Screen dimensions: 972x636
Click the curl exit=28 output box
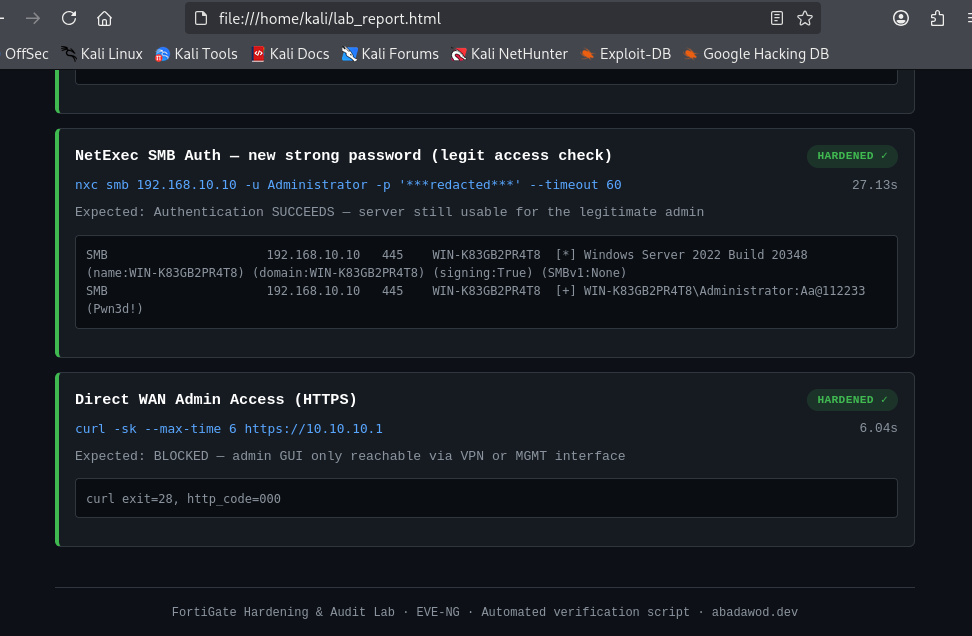pos(486,498)
